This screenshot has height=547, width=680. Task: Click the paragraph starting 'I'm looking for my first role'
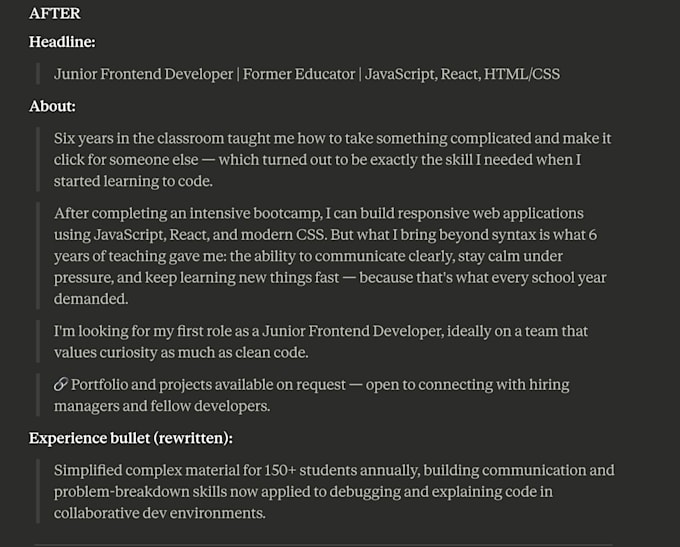pyautogui.click(x=320, y=342)
